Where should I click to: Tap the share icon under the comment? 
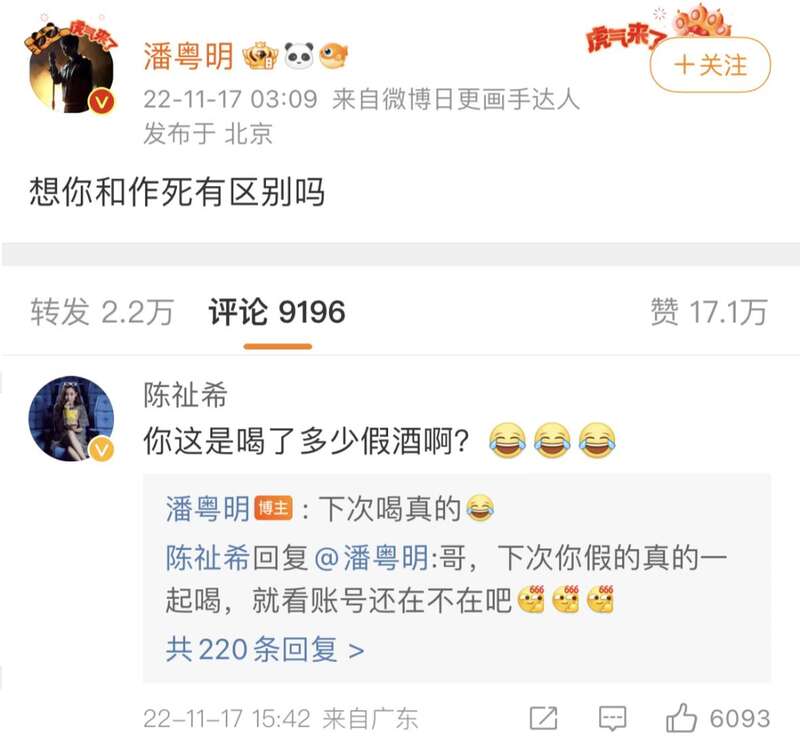pyautogui.click(x=543, y=719)
